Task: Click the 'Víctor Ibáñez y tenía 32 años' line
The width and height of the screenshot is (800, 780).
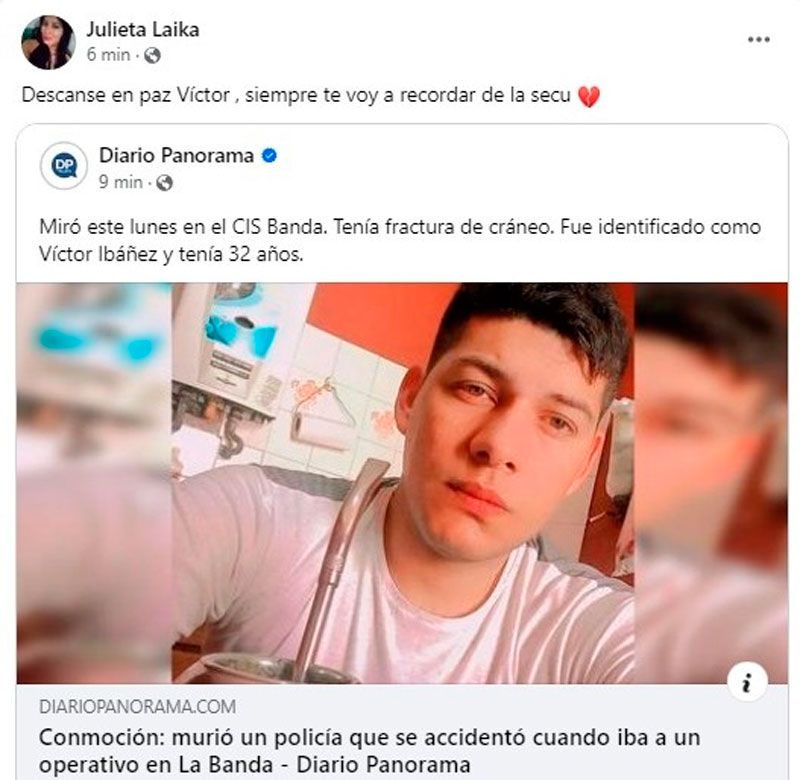Action: [171, 255]
